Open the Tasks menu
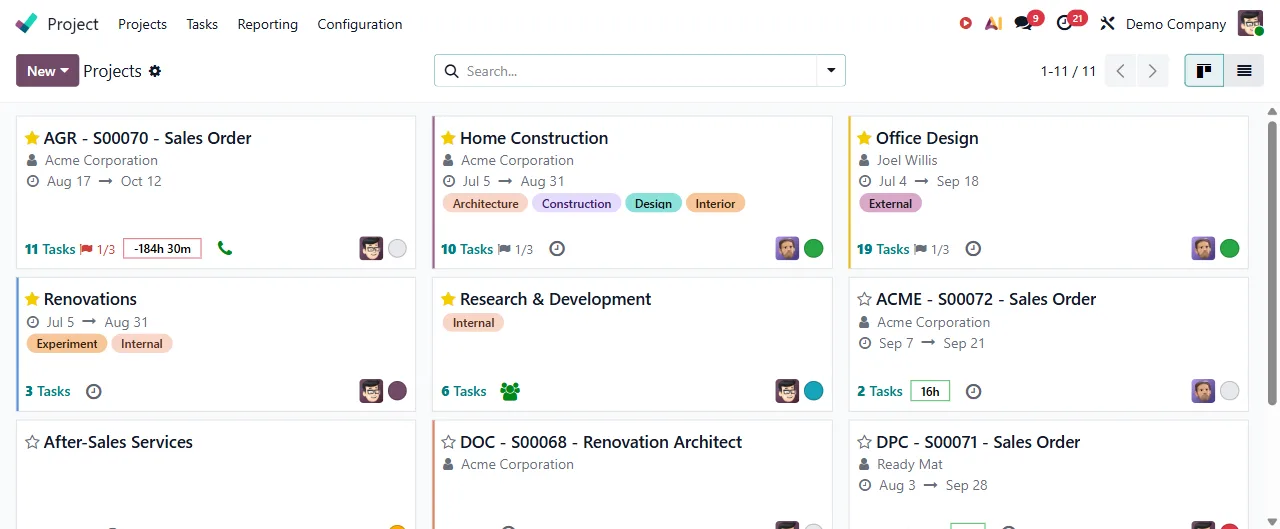Image resolution: width=1280 pixels, height=529 pixels. [202, 24]
